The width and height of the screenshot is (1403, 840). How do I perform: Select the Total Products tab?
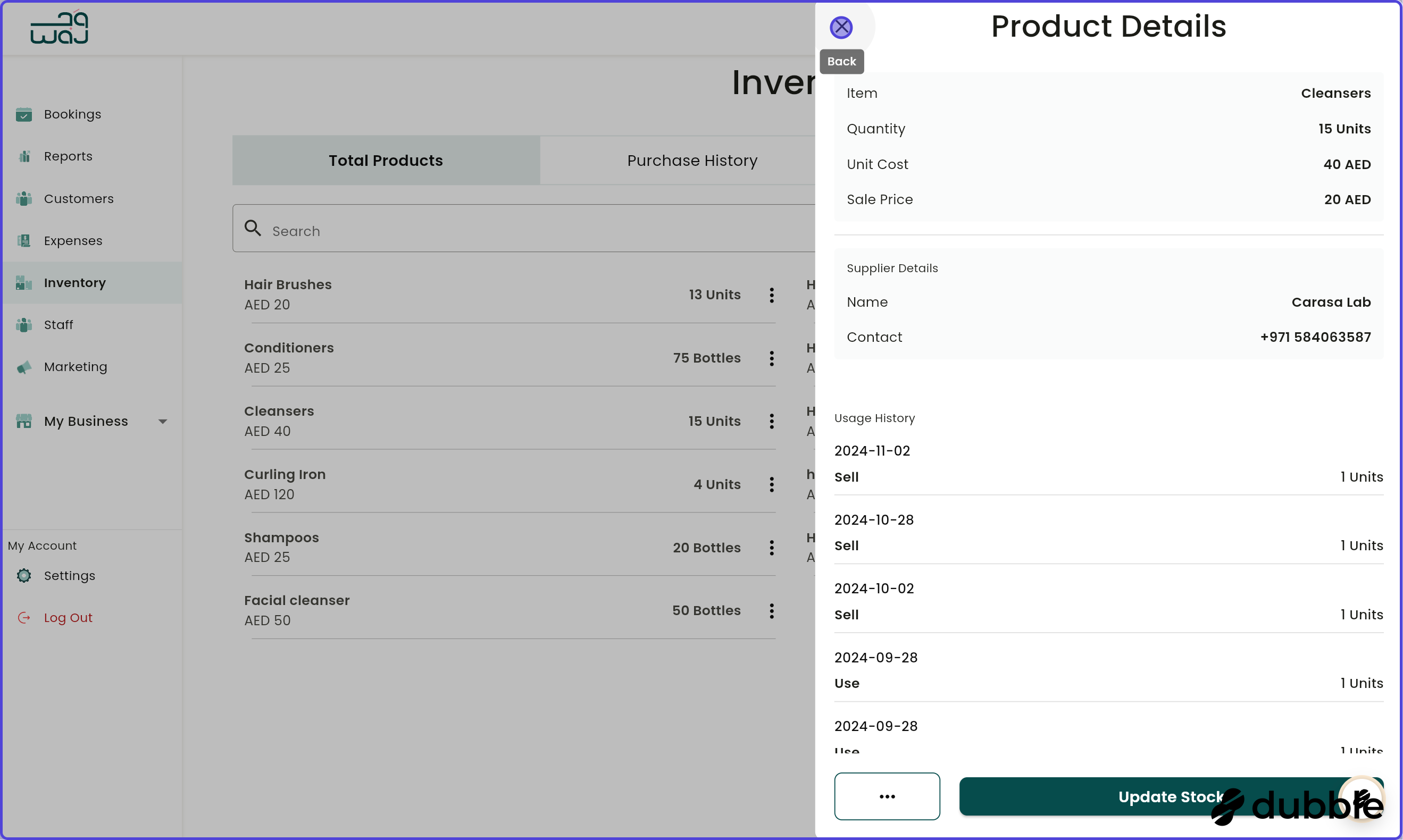tap(386, 160)
